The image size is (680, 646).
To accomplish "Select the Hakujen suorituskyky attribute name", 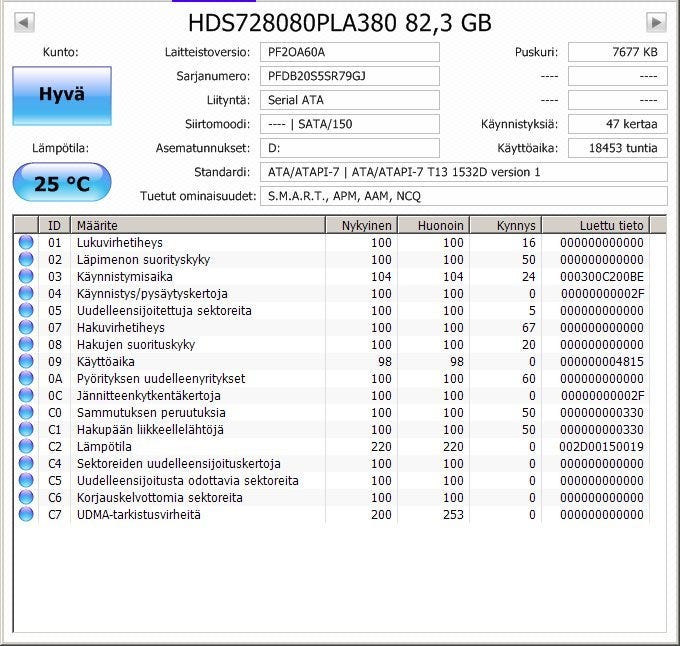I will [x=136, y=344].
